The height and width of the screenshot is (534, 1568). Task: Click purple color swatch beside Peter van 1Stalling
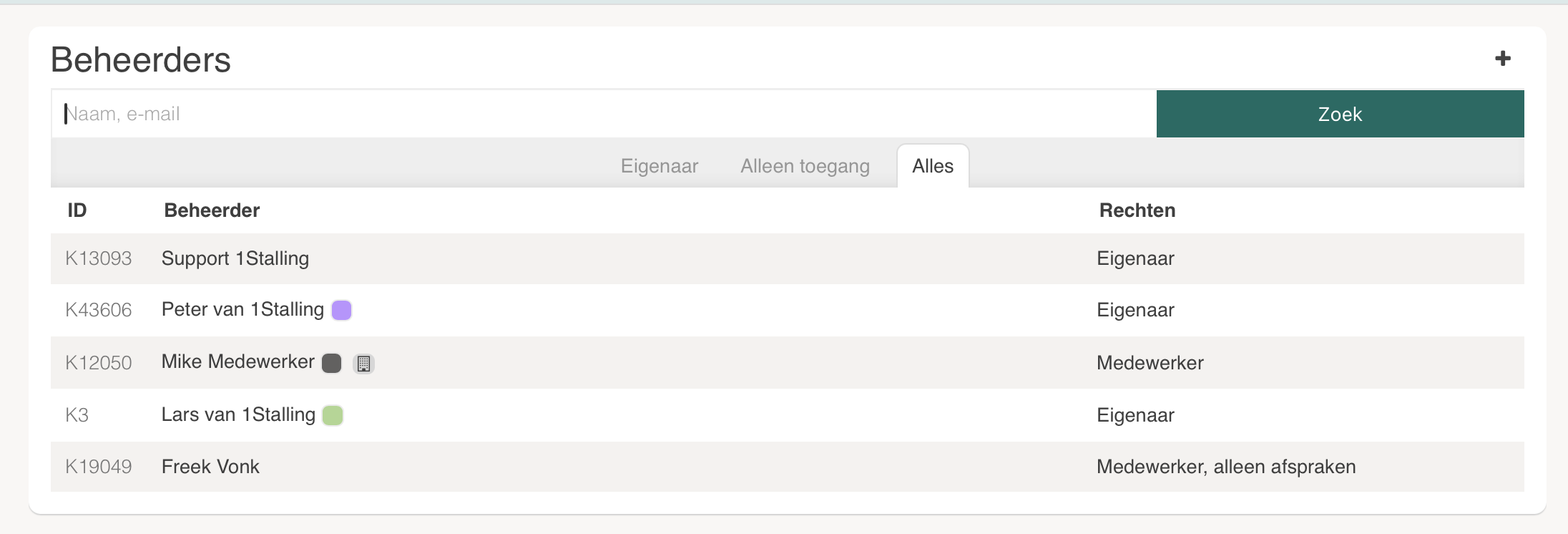point(342,310)
